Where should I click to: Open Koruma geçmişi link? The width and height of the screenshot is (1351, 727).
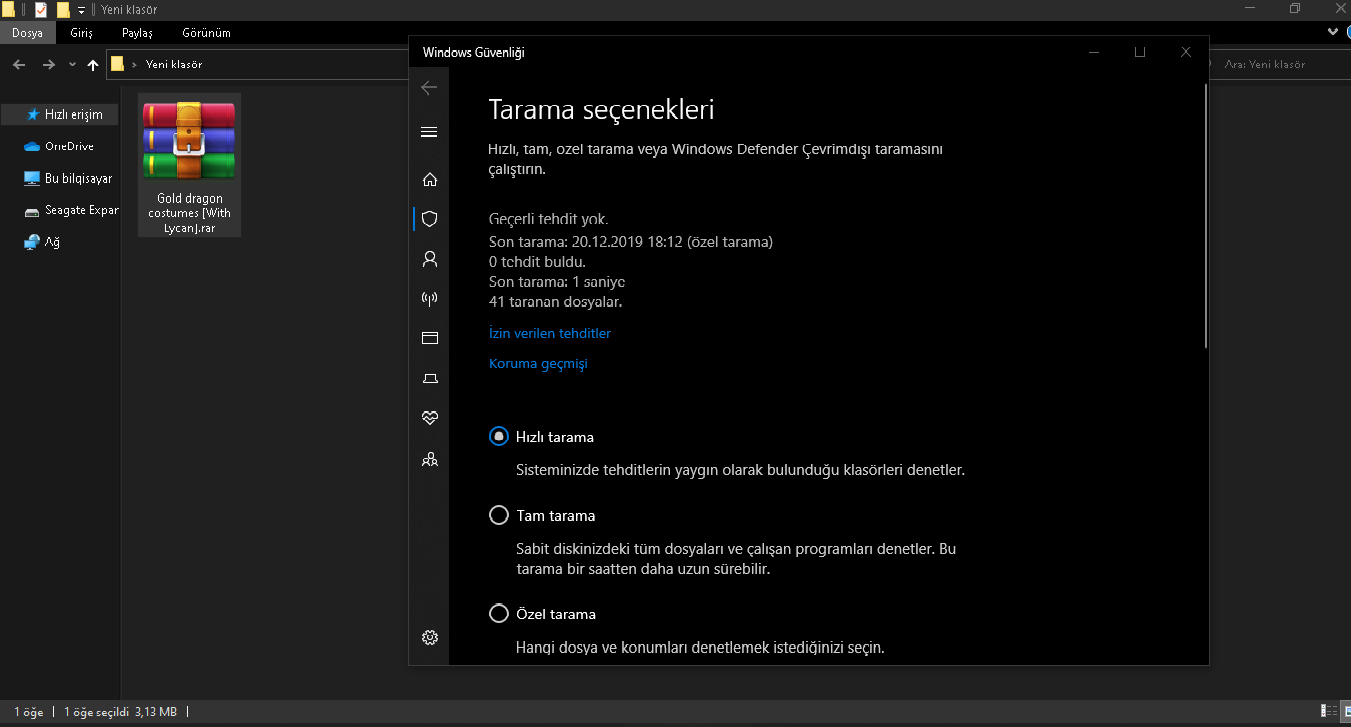(x=538, y=363)
